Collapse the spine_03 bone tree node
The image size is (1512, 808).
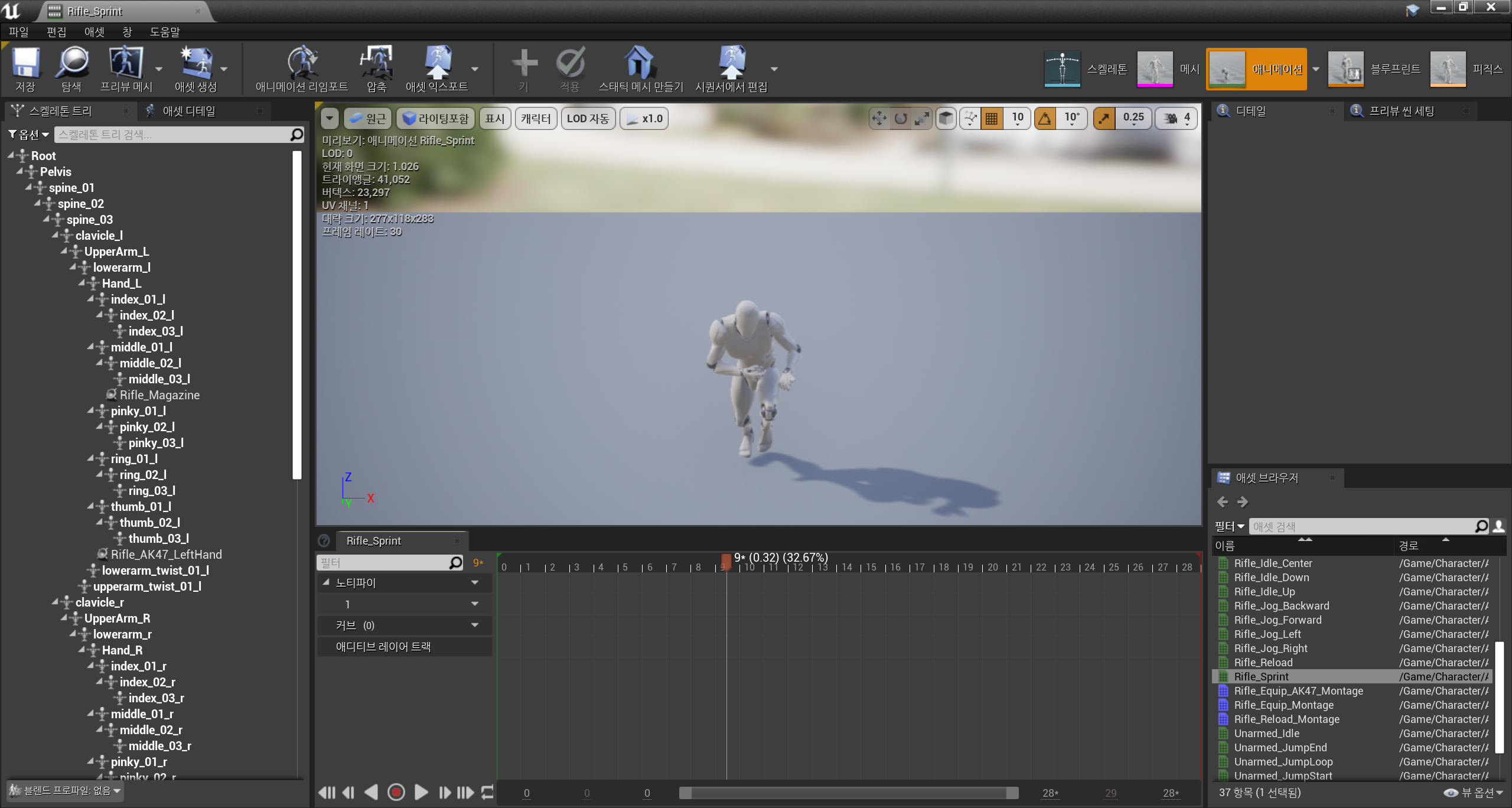coord(46,219)
